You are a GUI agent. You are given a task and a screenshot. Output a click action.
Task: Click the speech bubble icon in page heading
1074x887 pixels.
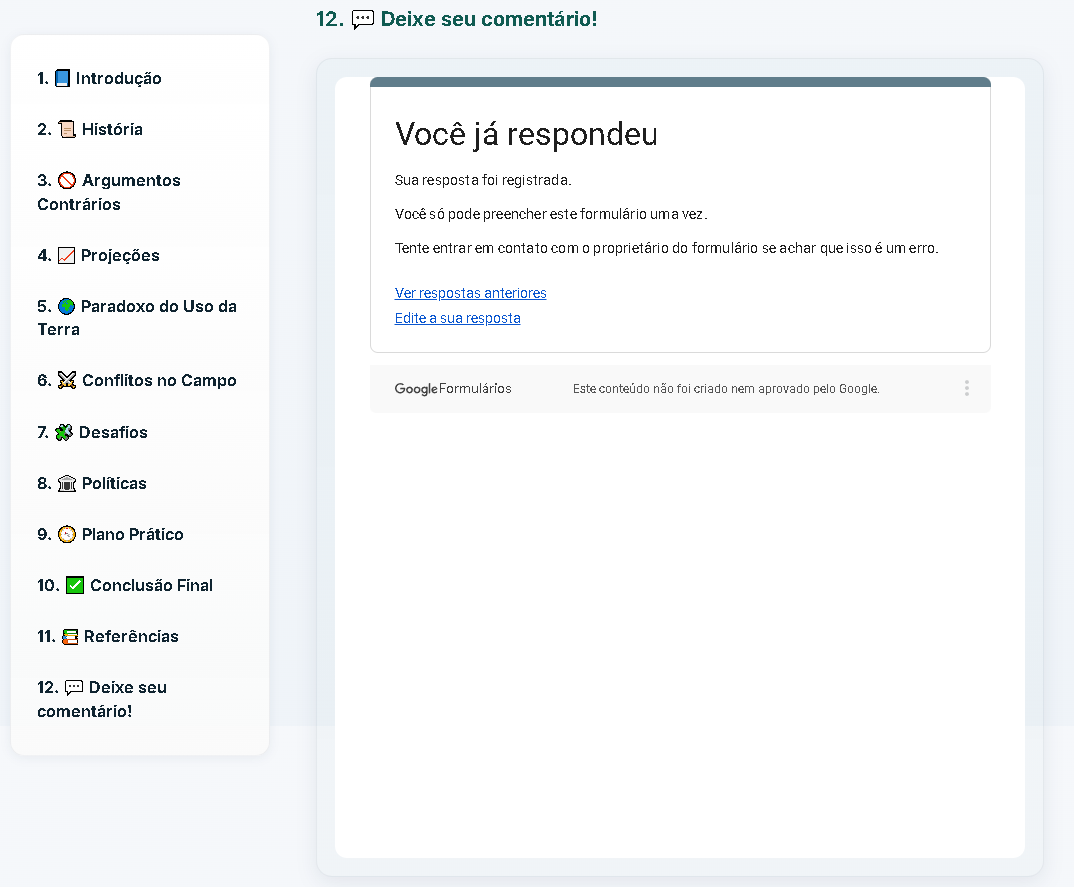coord(362,20)
